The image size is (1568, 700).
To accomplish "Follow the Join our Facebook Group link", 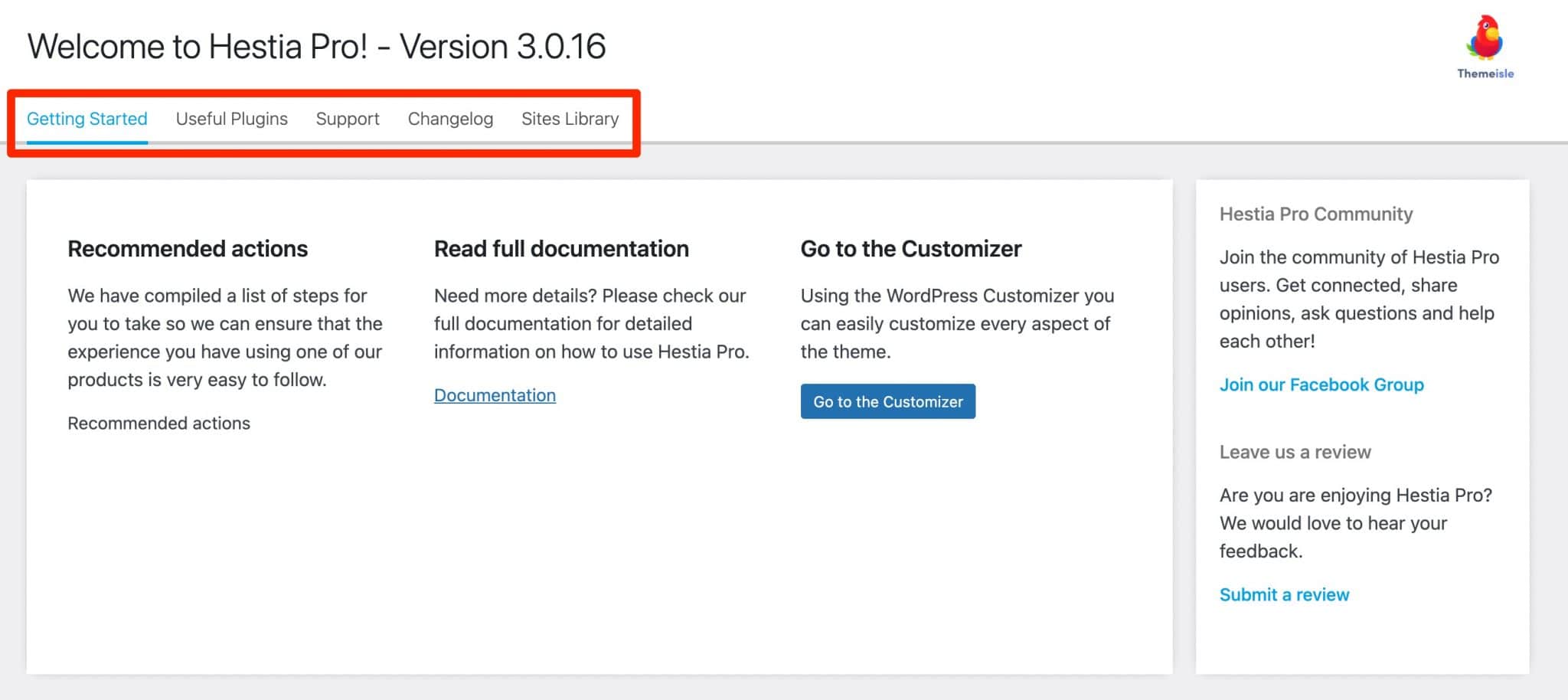I will coord(1321,384).
